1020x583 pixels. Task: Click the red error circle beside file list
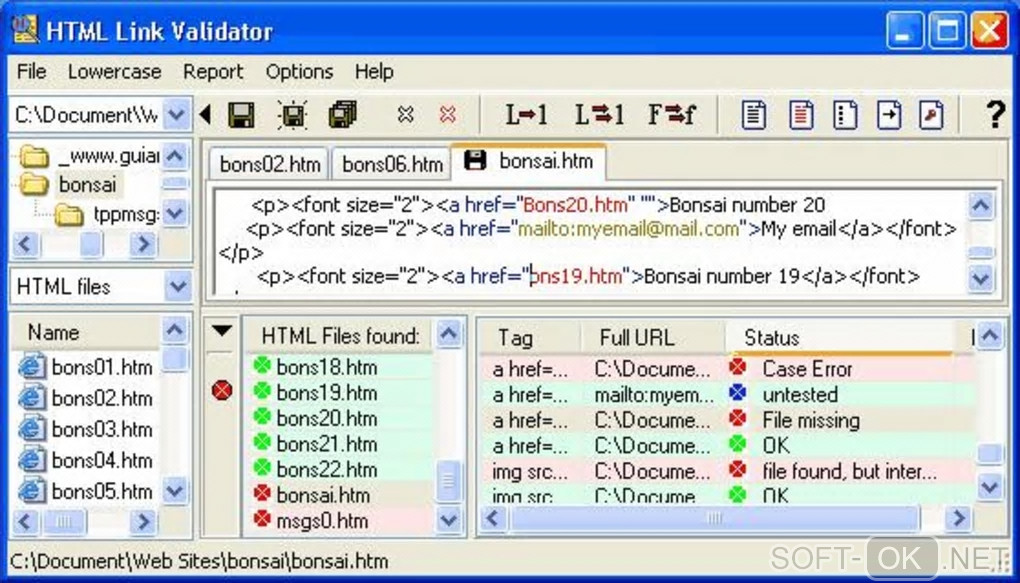pos(222,390)
